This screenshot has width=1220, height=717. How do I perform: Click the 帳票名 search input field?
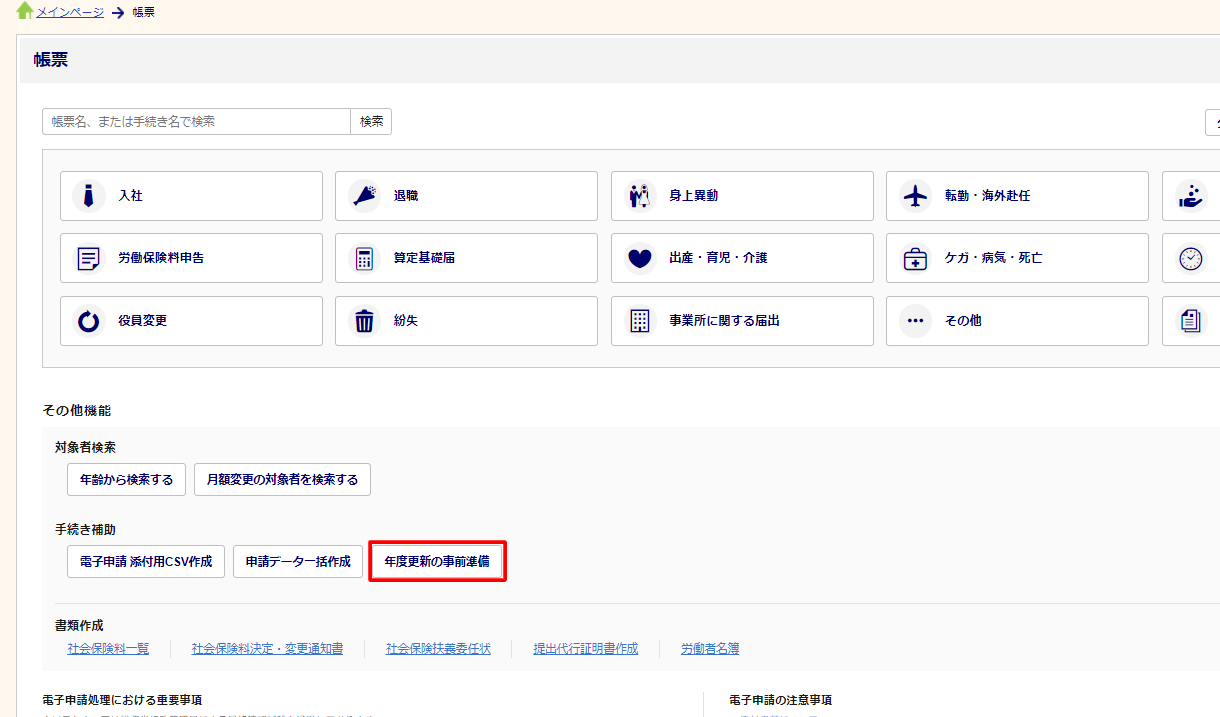[x=196, y=121]
